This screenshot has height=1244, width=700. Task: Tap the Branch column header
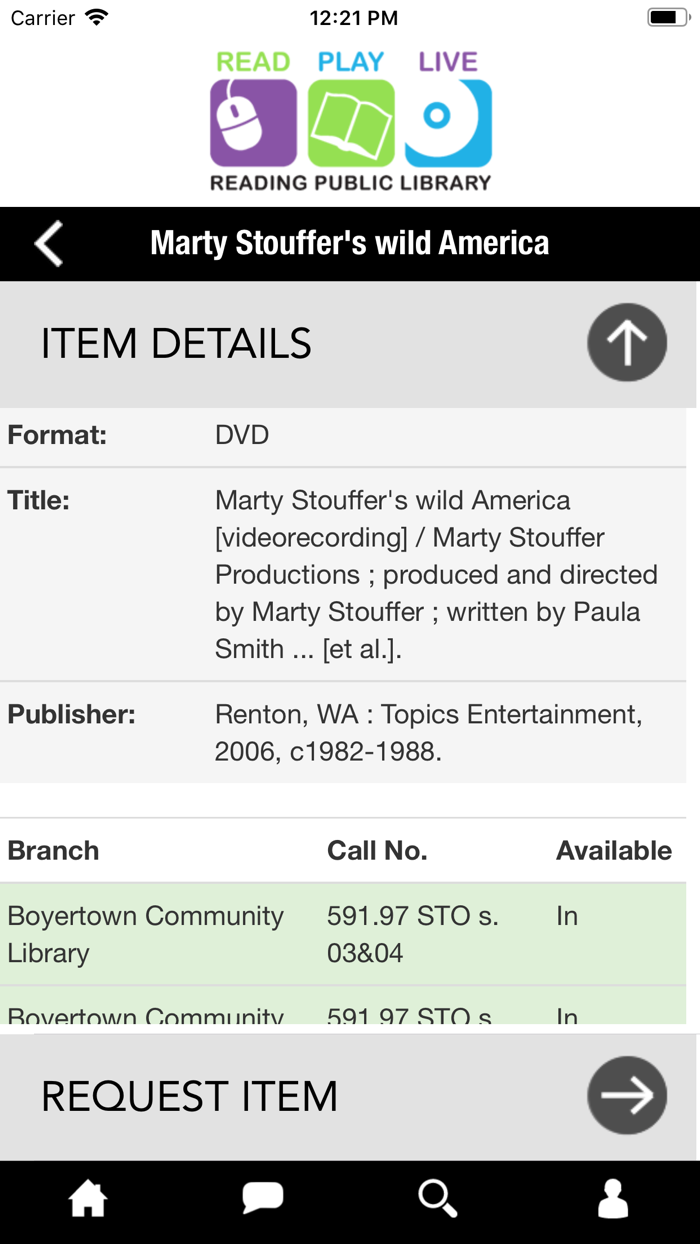pos(54,850)
